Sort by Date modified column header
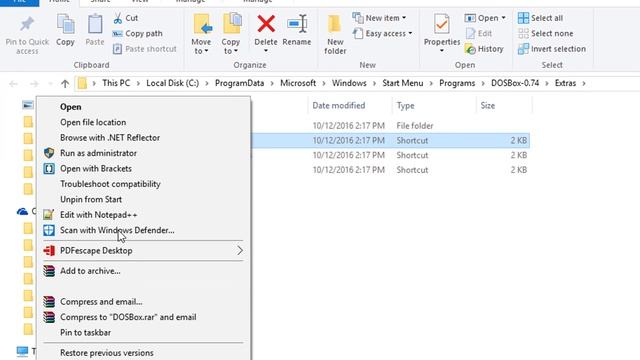The height and width of the screenshot is (360, 640). (x=339, y=106)
